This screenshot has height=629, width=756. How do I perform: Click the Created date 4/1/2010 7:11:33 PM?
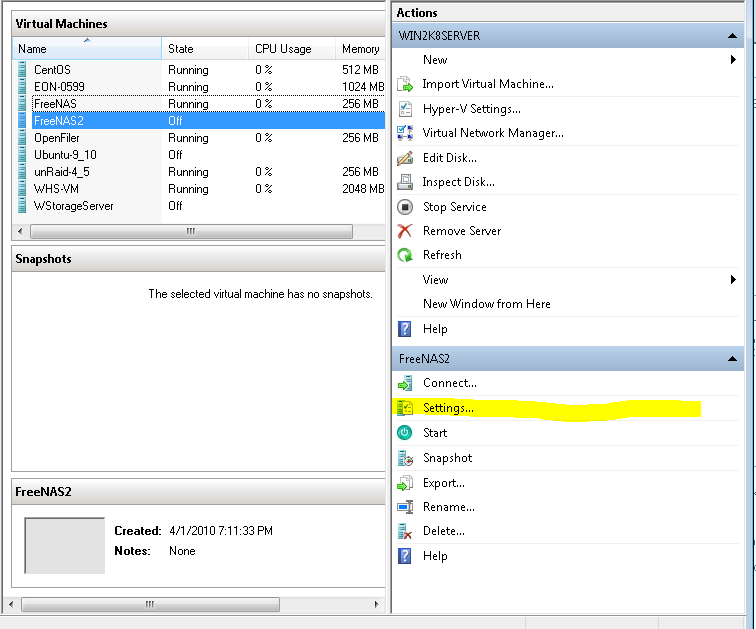(x=221, y=531)
